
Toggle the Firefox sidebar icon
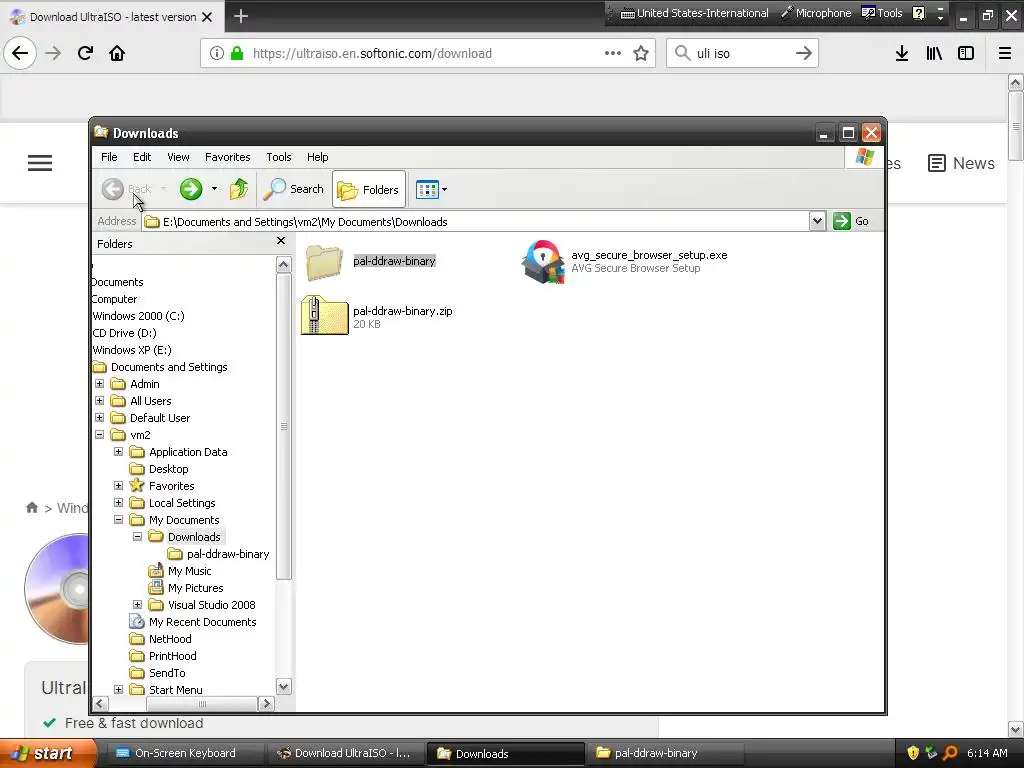pyautogui.click(x=966, y=53)
